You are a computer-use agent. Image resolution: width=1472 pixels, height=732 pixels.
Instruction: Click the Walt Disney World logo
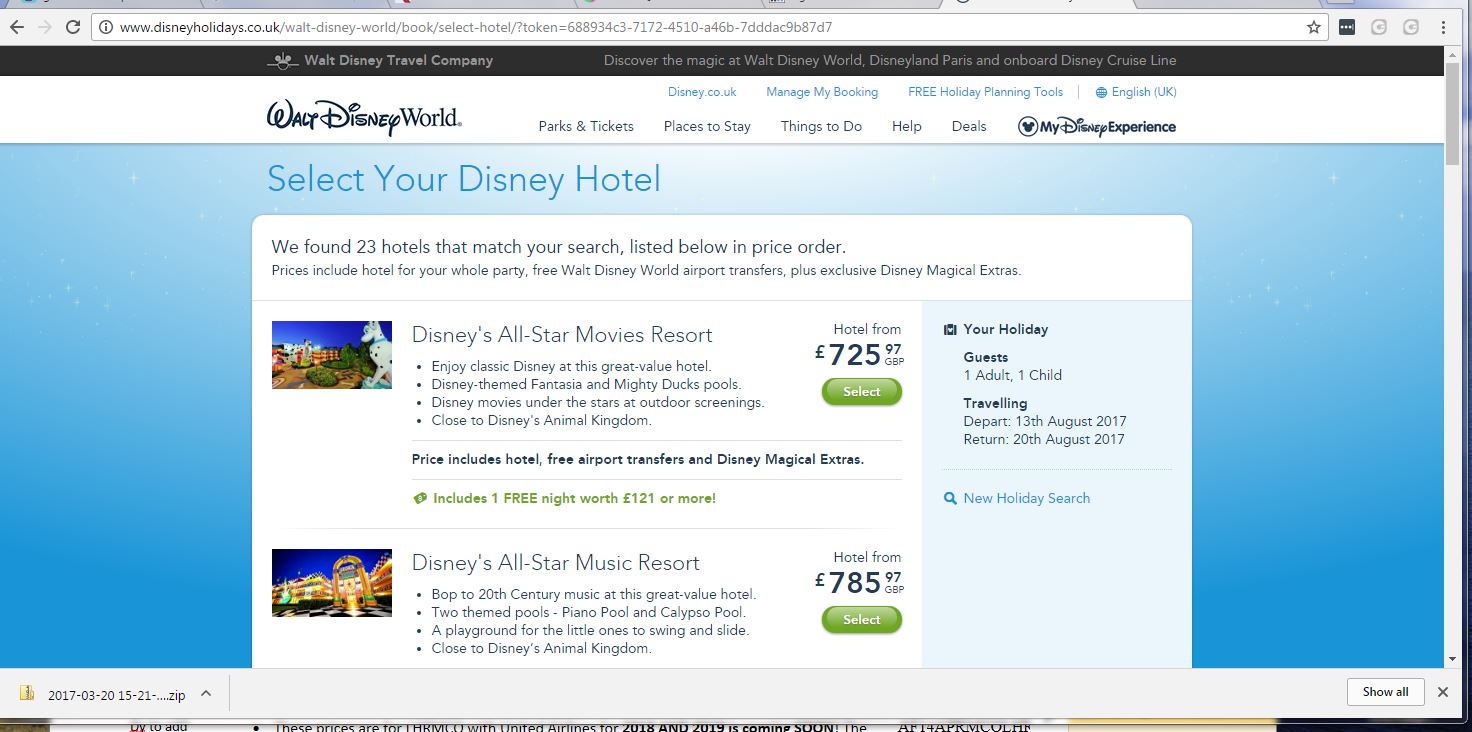364,116
